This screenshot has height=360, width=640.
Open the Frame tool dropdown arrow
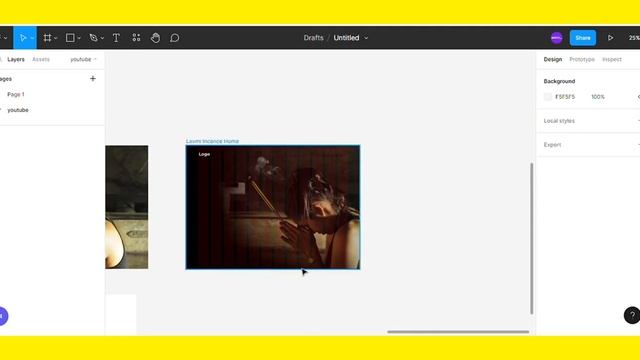(56, 38)
